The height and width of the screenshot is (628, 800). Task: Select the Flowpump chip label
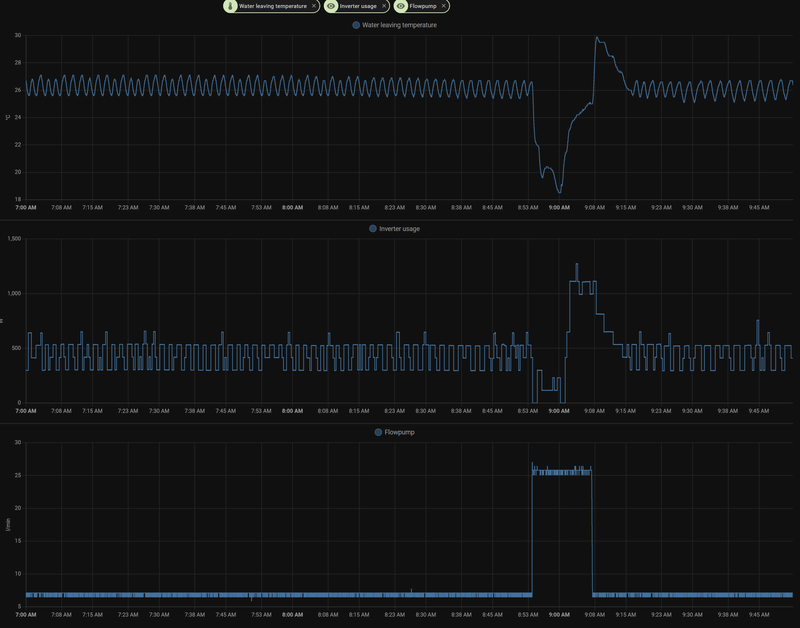tap(423, 6)
